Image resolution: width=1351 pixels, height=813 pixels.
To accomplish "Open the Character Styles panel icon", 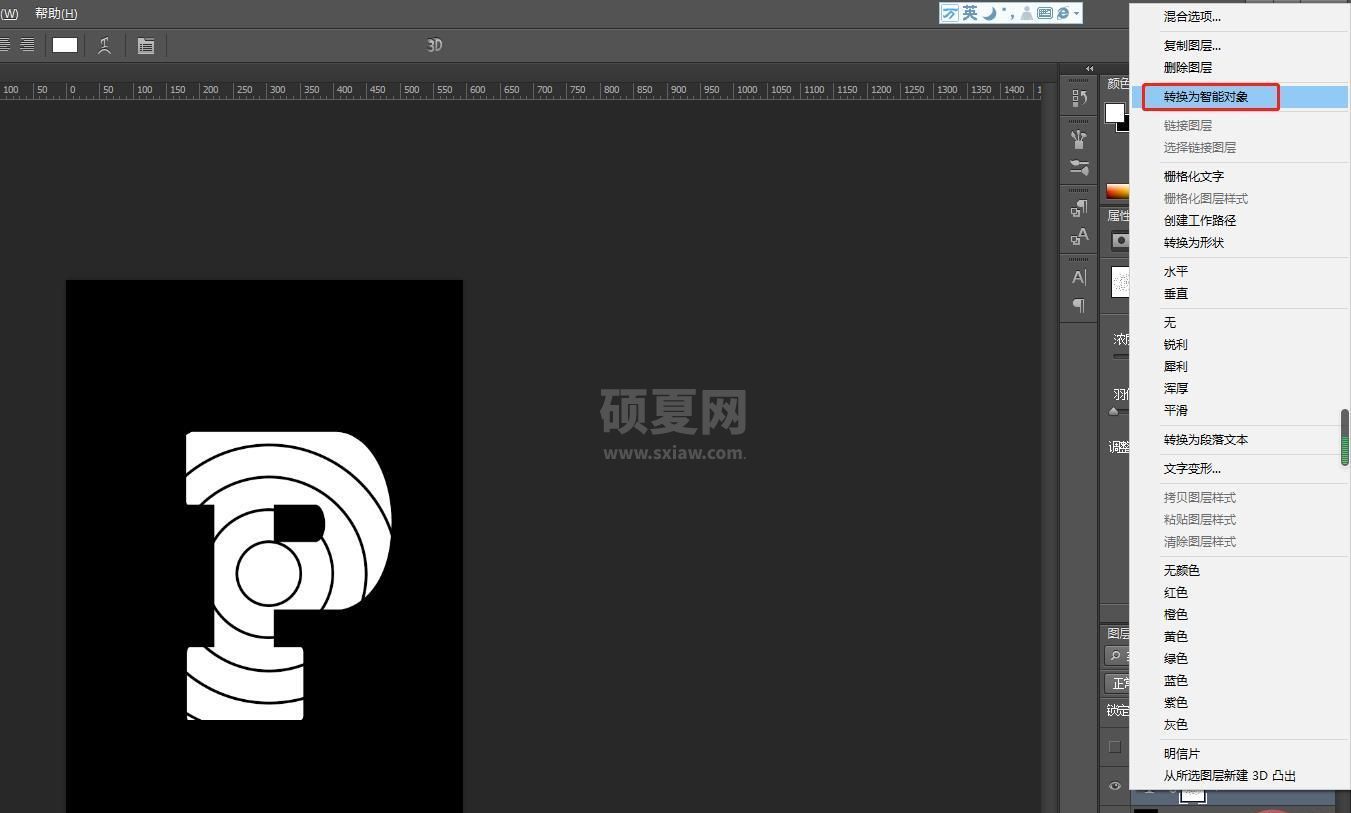I will pos(1079,236).
